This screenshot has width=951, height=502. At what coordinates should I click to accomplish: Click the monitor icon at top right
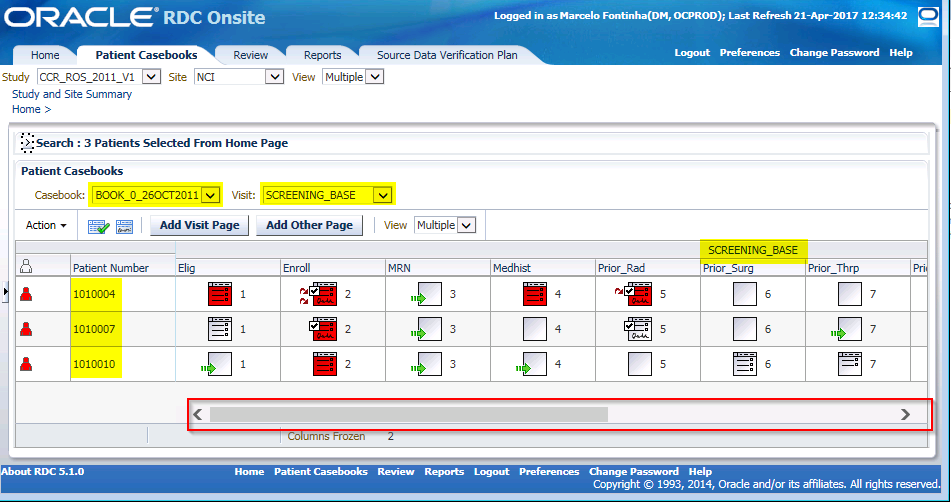click(x=928, y=17)
